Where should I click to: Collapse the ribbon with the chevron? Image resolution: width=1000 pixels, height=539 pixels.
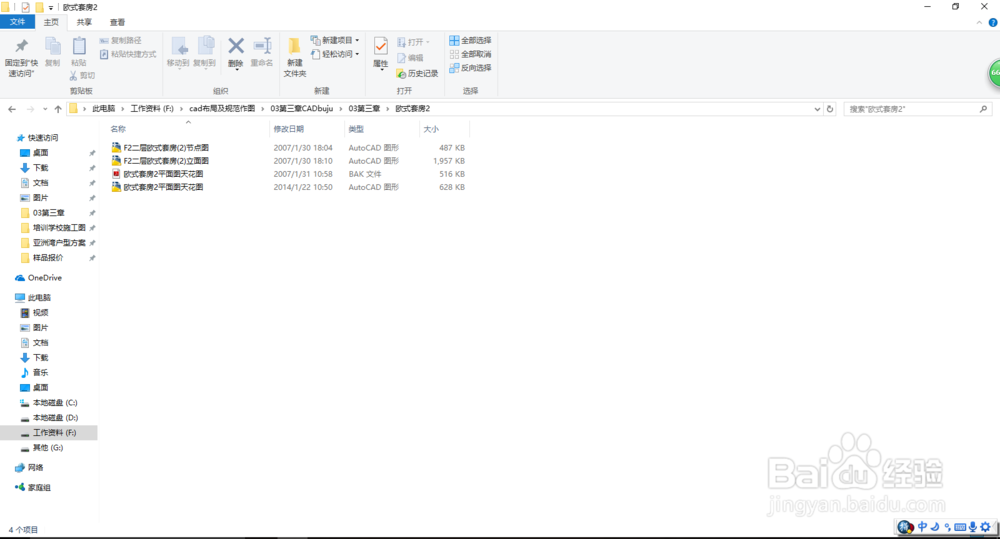click(x=979, y=22)
